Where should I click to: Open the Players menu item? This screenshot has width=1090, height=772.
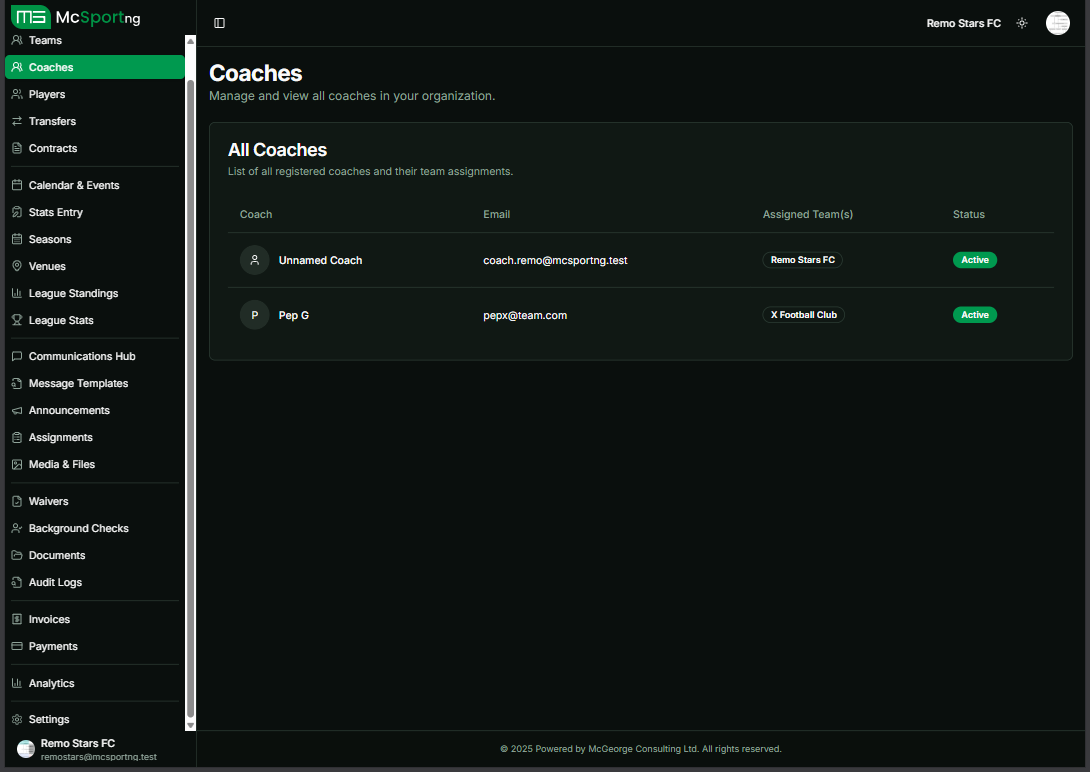(x=47, y=94)
